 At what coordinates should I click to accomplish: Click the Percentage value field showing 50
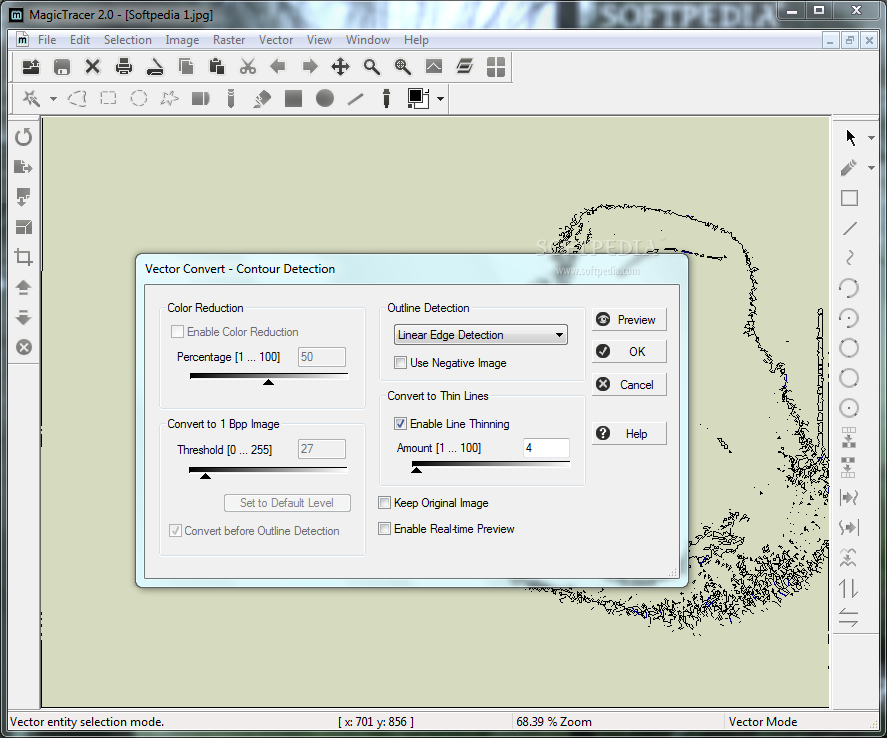[321, 357]
